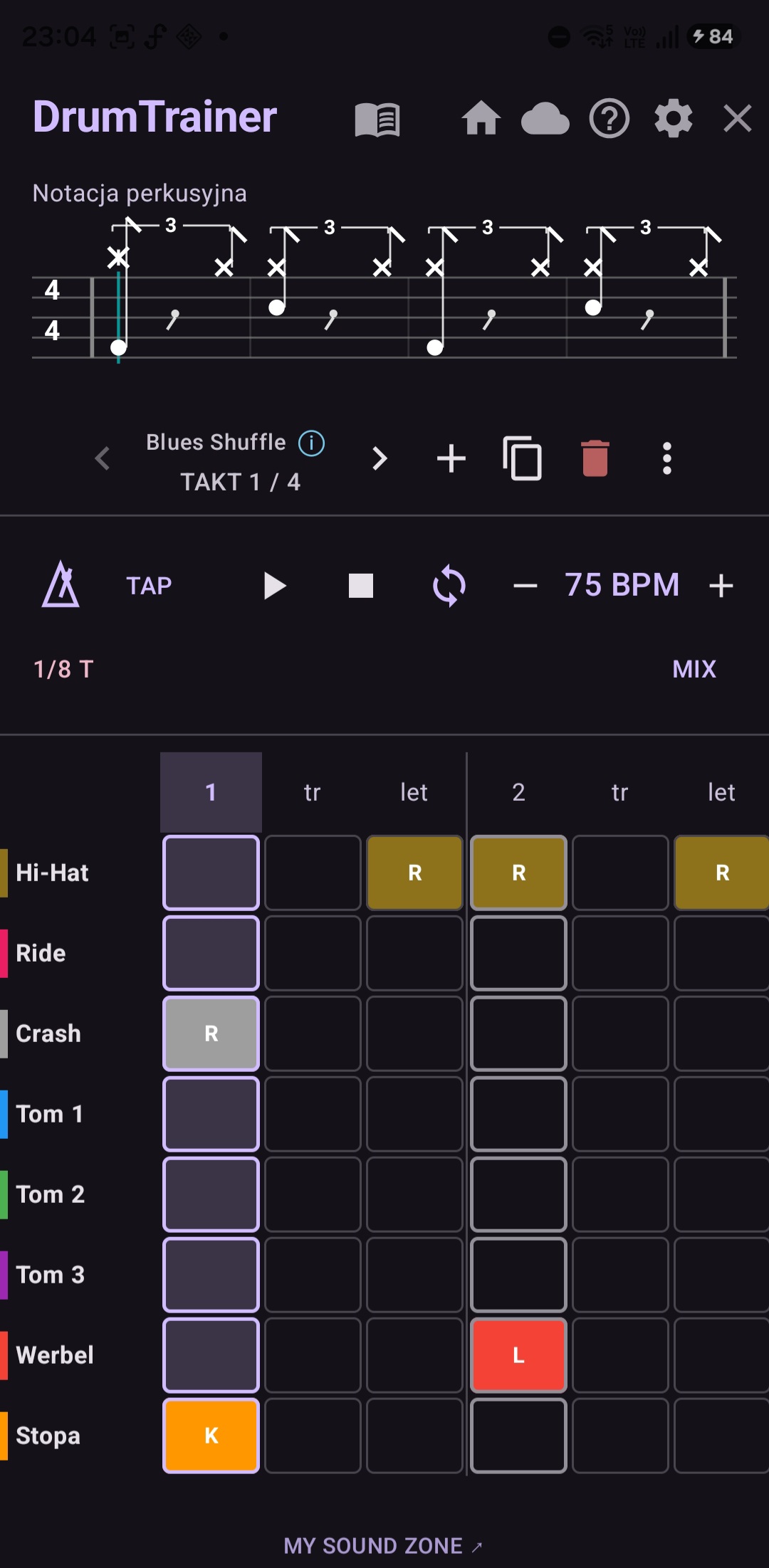The image size is (769, 1568).
Task: Toggle Tom 3 cell on first let
Action: click(414, 1275)
